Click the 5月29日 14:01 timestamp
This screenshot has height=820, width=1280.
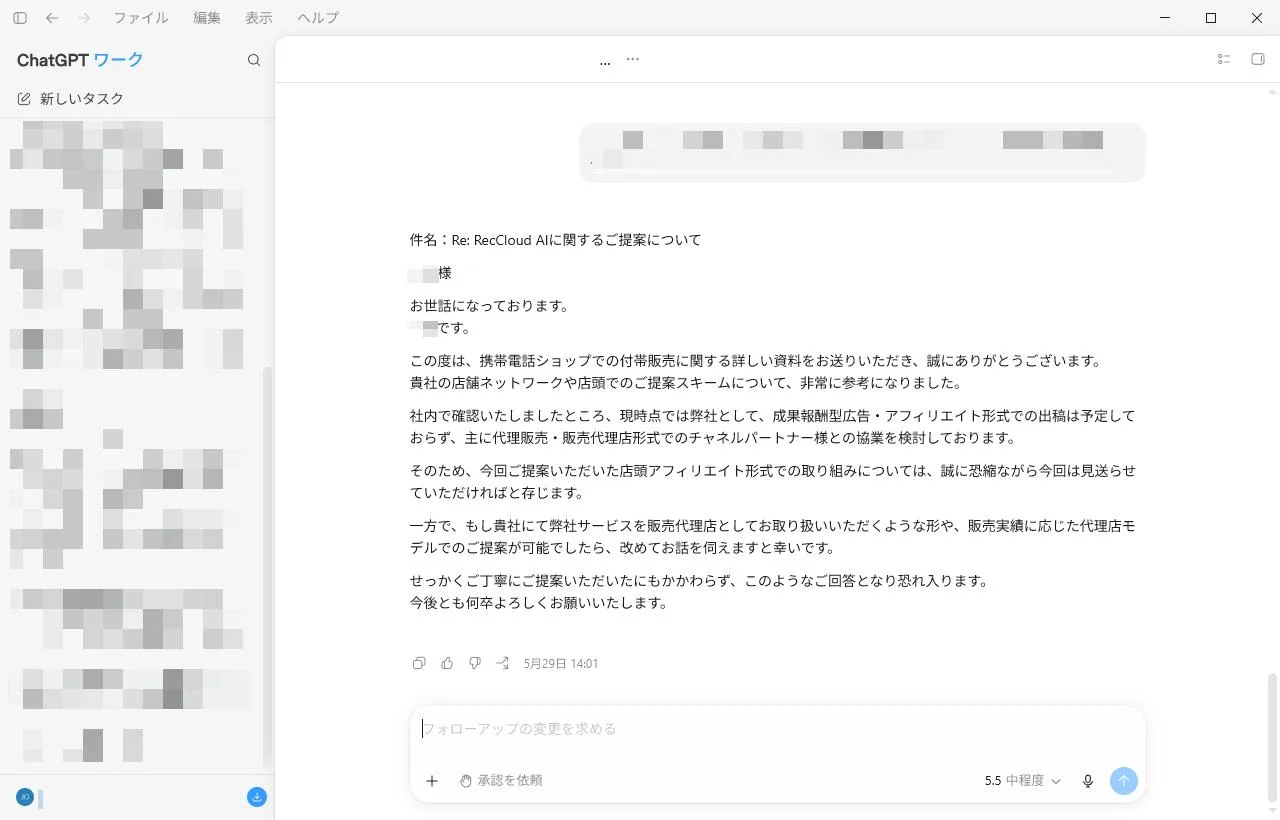[561, 663]
